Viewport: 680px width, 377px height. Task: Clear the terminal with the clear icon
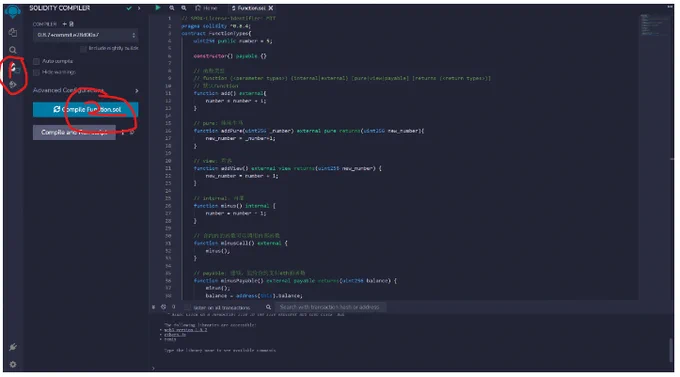coord(163,307)
